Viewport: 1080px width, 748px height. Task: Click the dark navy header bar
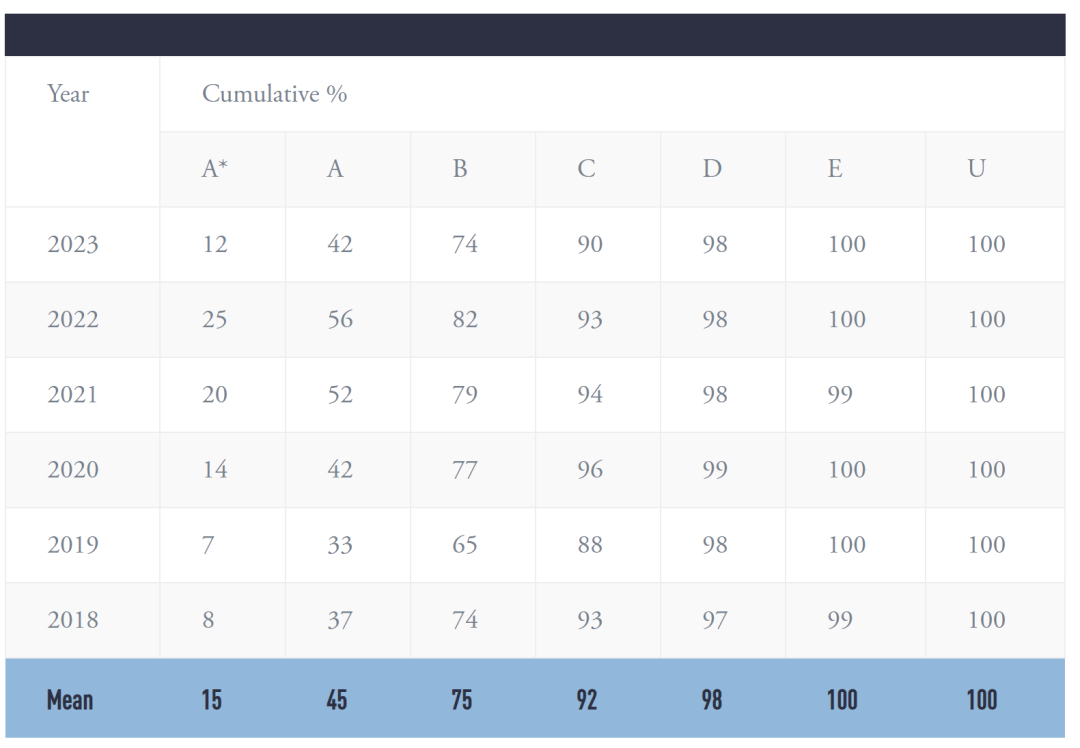pos(535,34)
